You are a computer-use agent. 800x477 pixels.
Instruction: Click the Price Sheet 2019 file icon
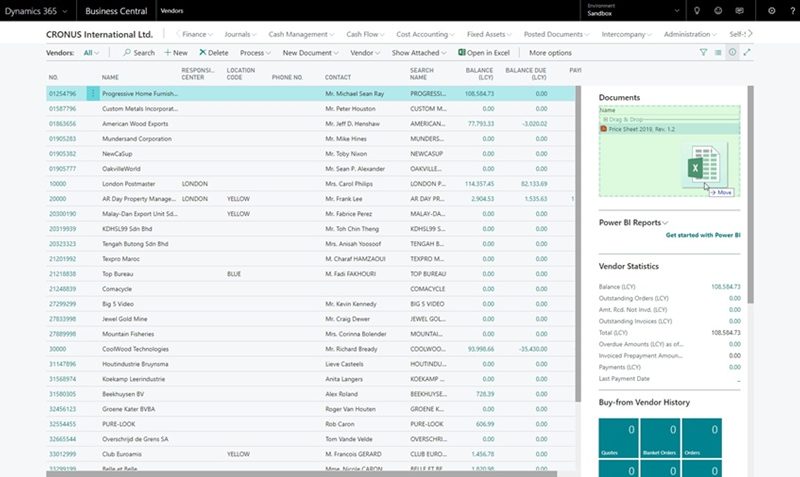(604, 129)
